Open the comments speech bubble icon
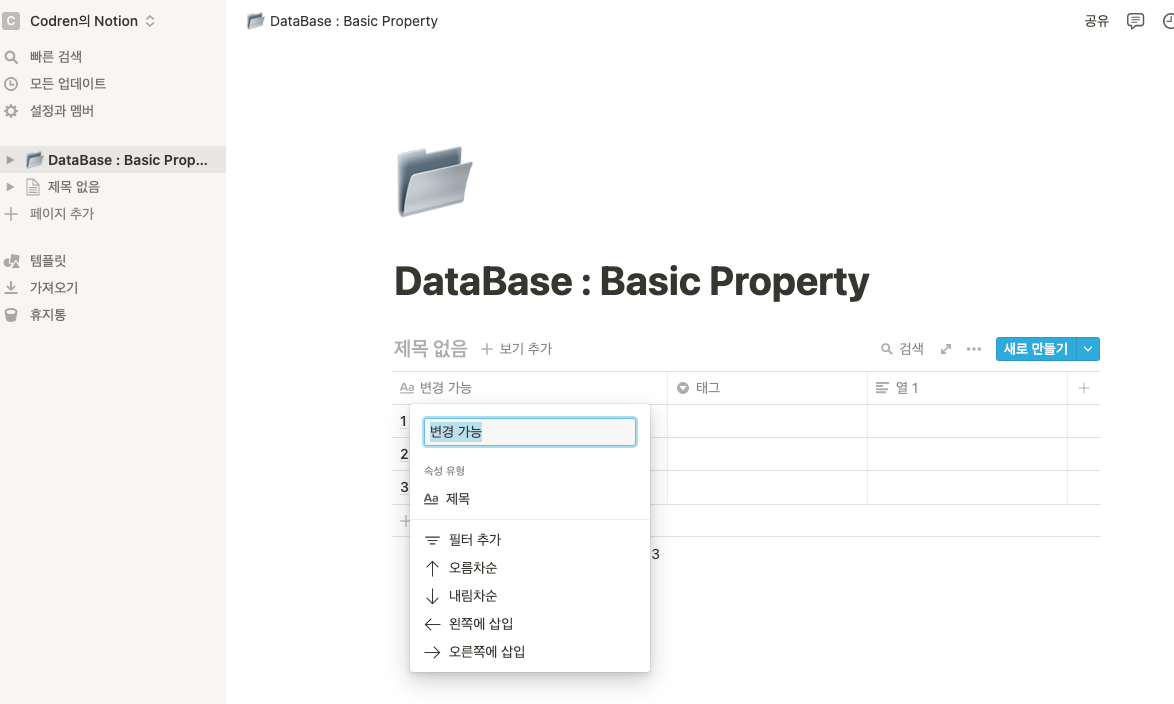Viewport: 1174px width, 704px height. 1135,21
